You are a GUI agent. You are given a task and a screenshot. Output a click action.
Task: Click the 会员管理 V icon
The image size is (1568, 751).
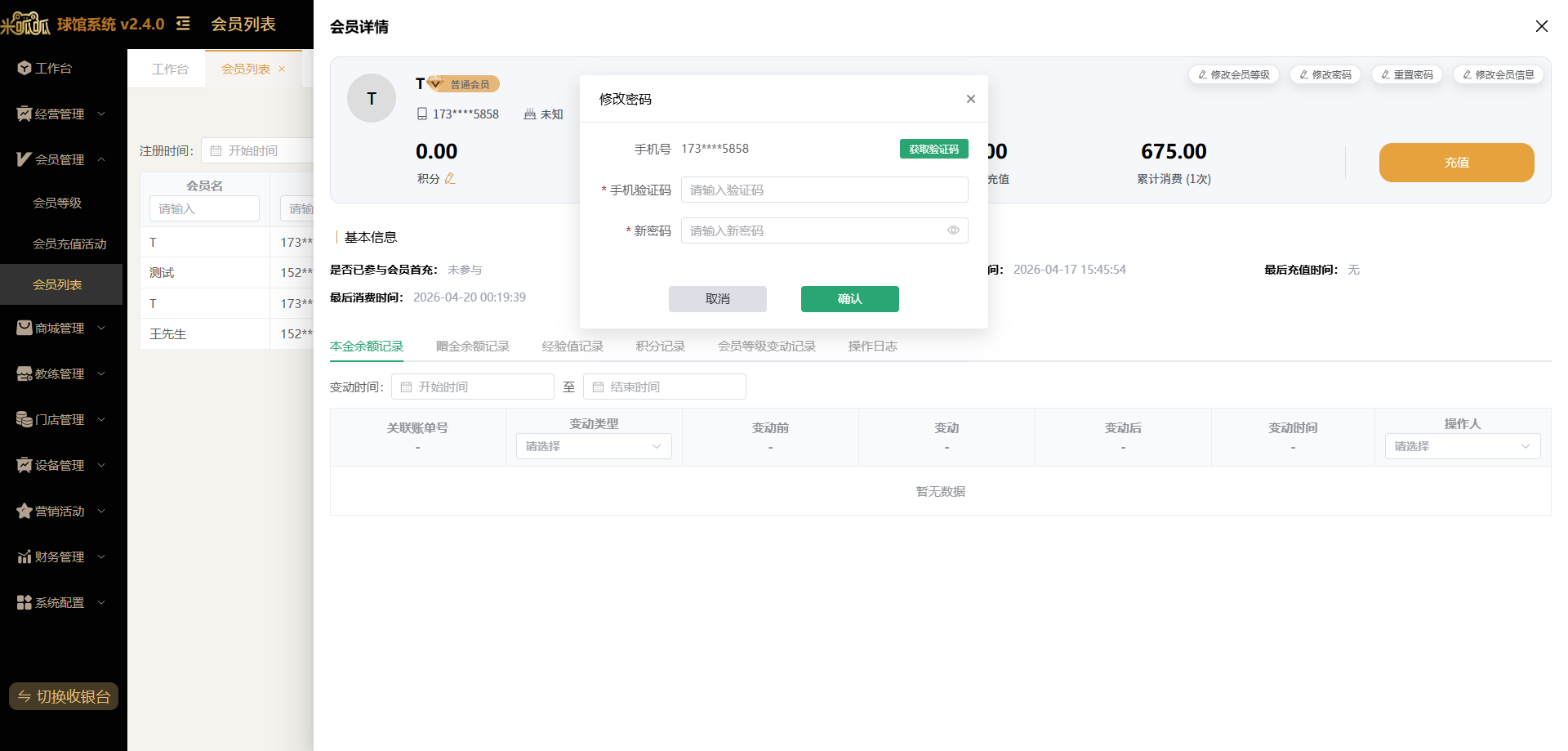(x=24, y=159)
